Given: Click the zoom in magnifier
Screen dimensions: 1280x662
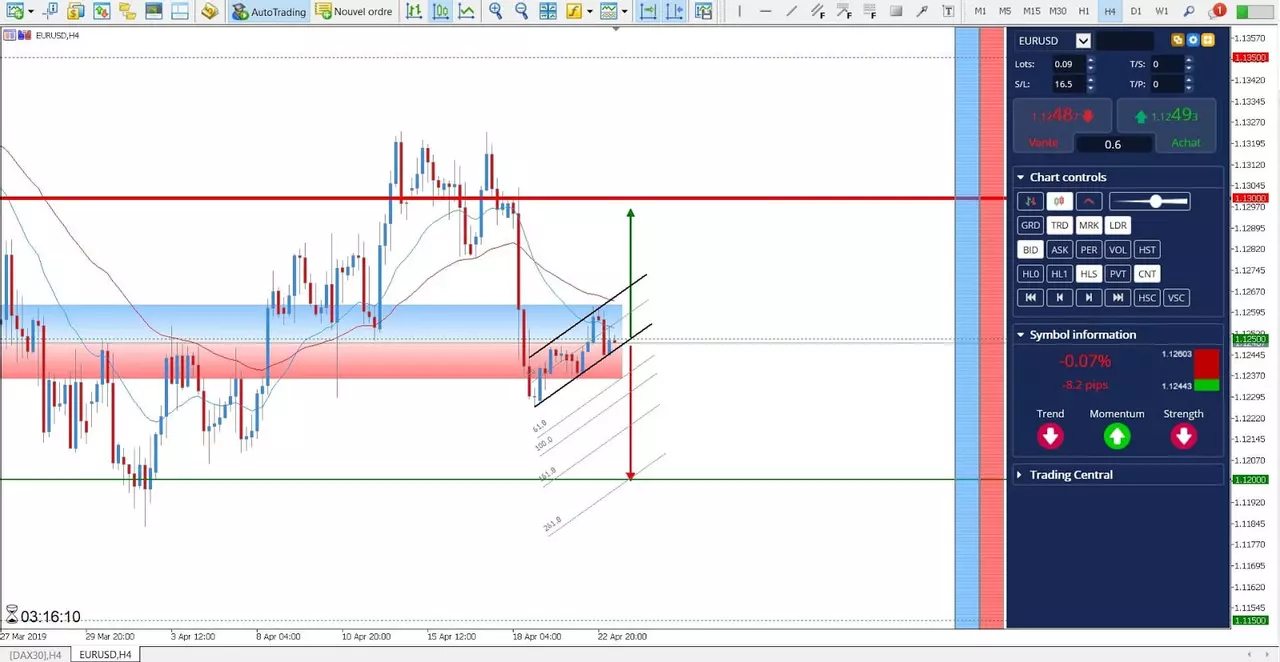Looking at the screenshot, I should click(496, 11).
